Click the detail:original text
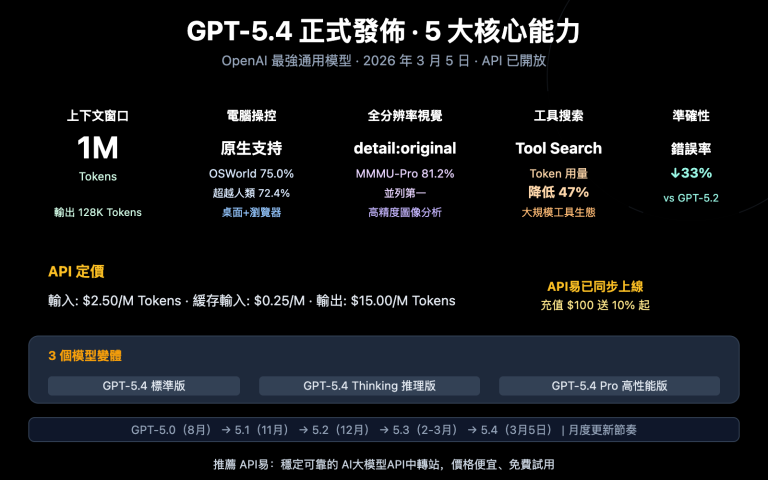Screen dimensions: 768x480 coord(405,148)
